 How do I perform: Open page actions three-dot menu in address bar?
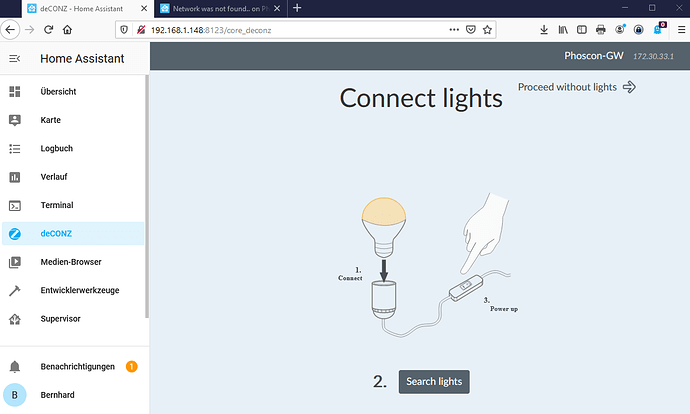[x=450, y=29]
